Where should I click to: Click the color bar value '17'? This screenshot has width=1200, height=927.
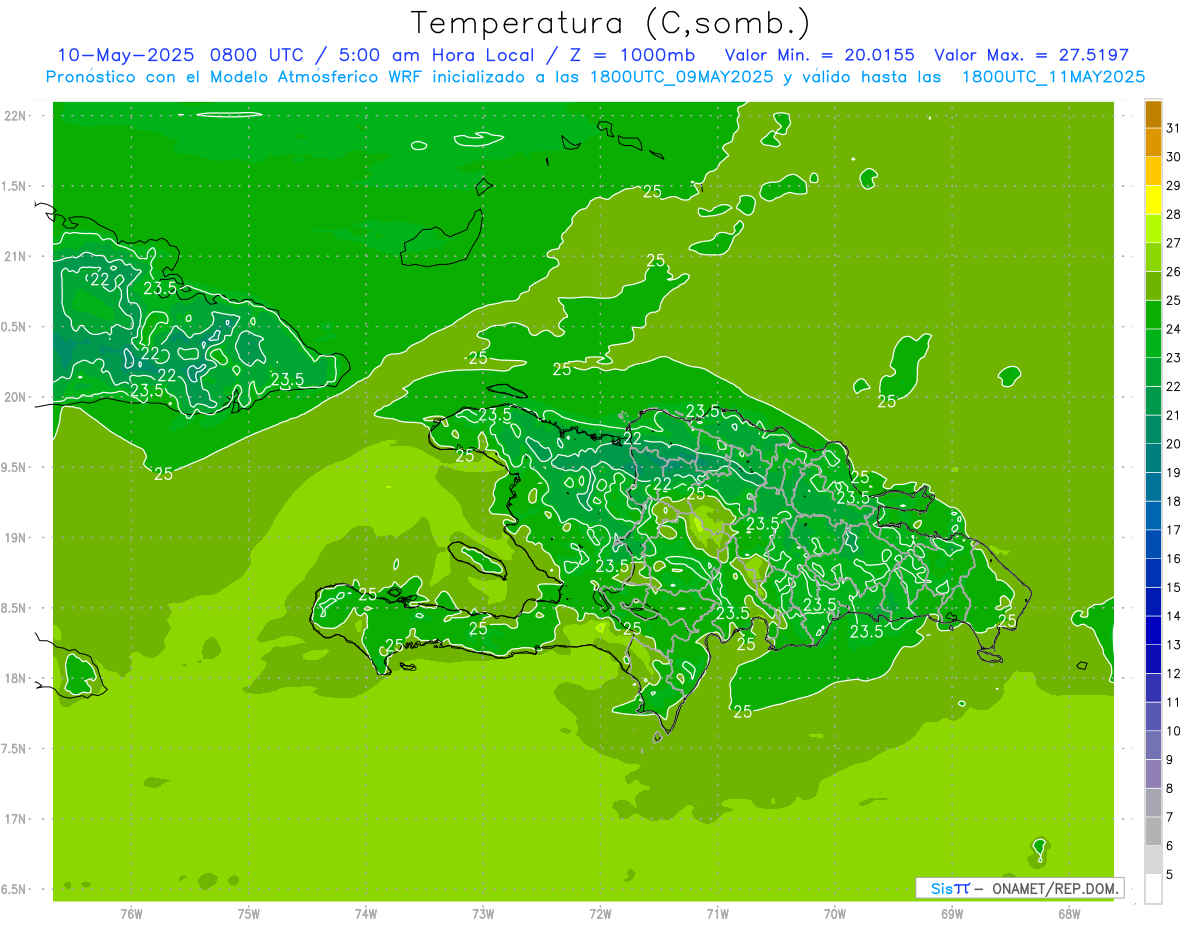tap(1174, 530)
